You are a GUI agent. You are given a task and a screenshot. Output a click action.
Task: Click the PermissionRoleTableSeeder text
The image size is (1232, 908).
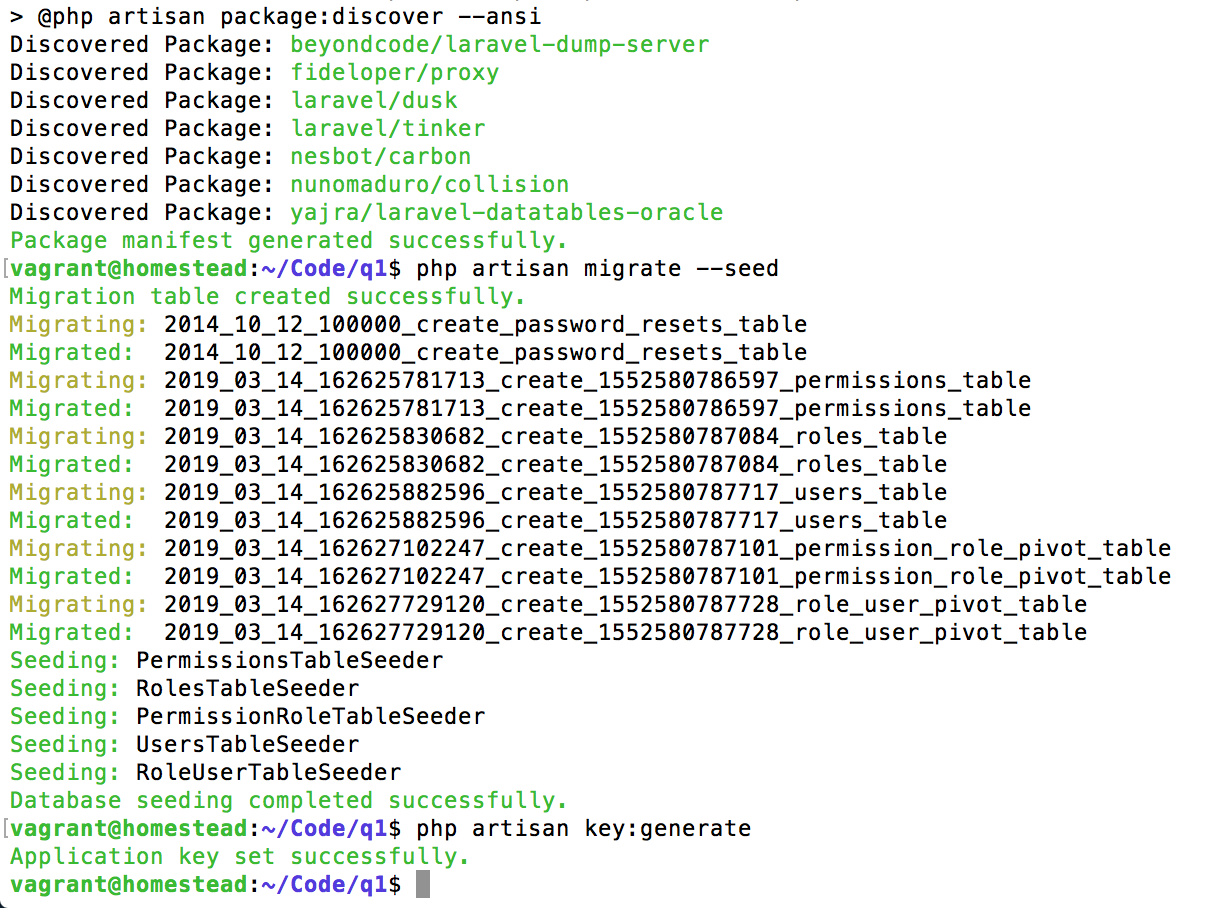[x=310, y=716]
